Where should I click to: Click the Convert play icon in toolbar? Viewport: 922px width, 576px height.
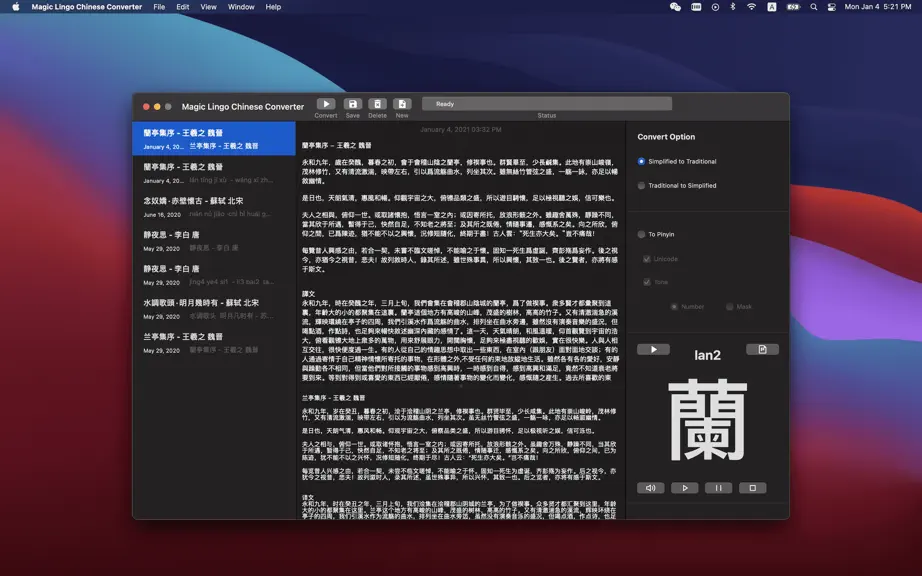(x=326, y=104)
